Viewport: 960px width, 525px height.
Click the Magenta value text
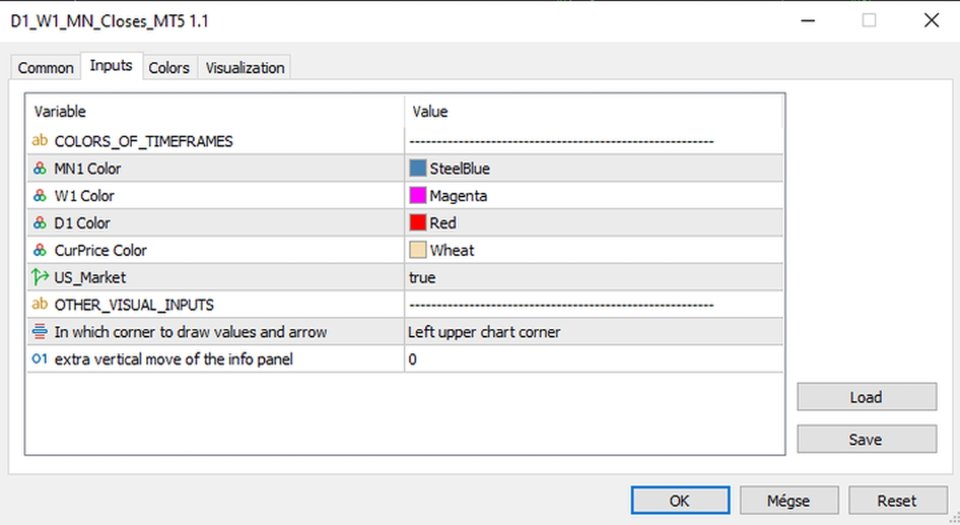[459, 196]
